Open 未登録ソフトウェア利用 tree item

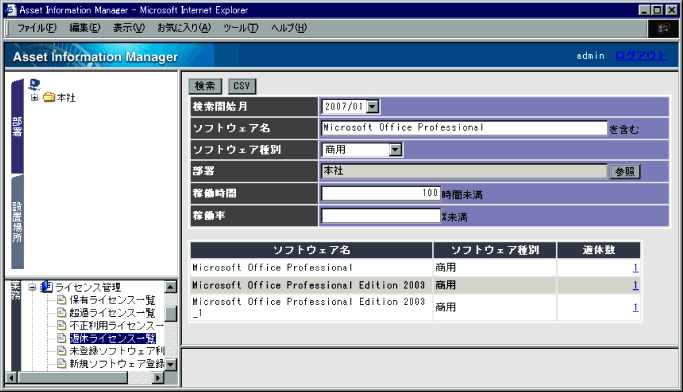[x=117, y=351]
